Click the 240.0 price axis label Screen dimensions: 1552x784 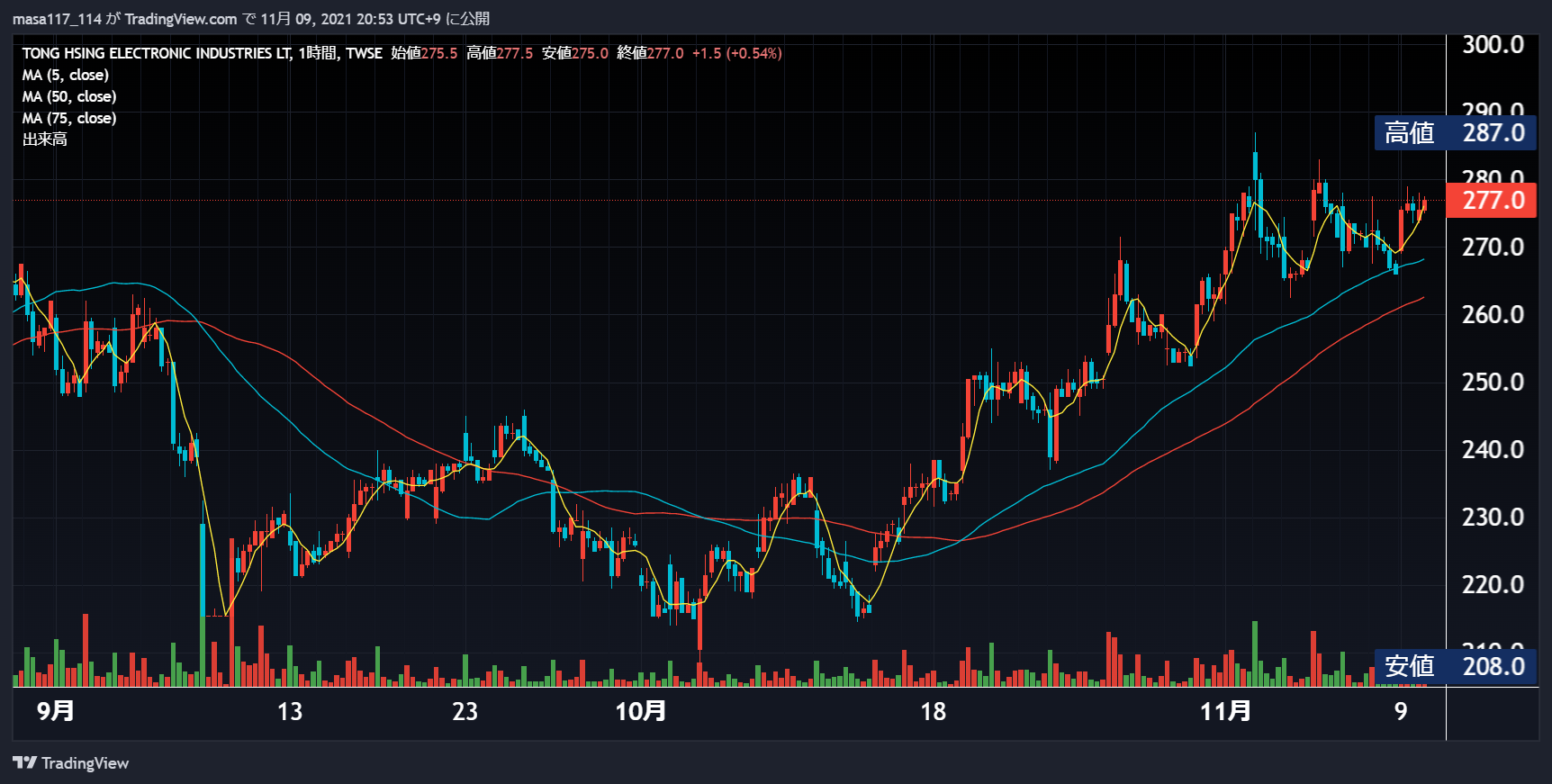pyautogui.click(x=1493, y=449)
